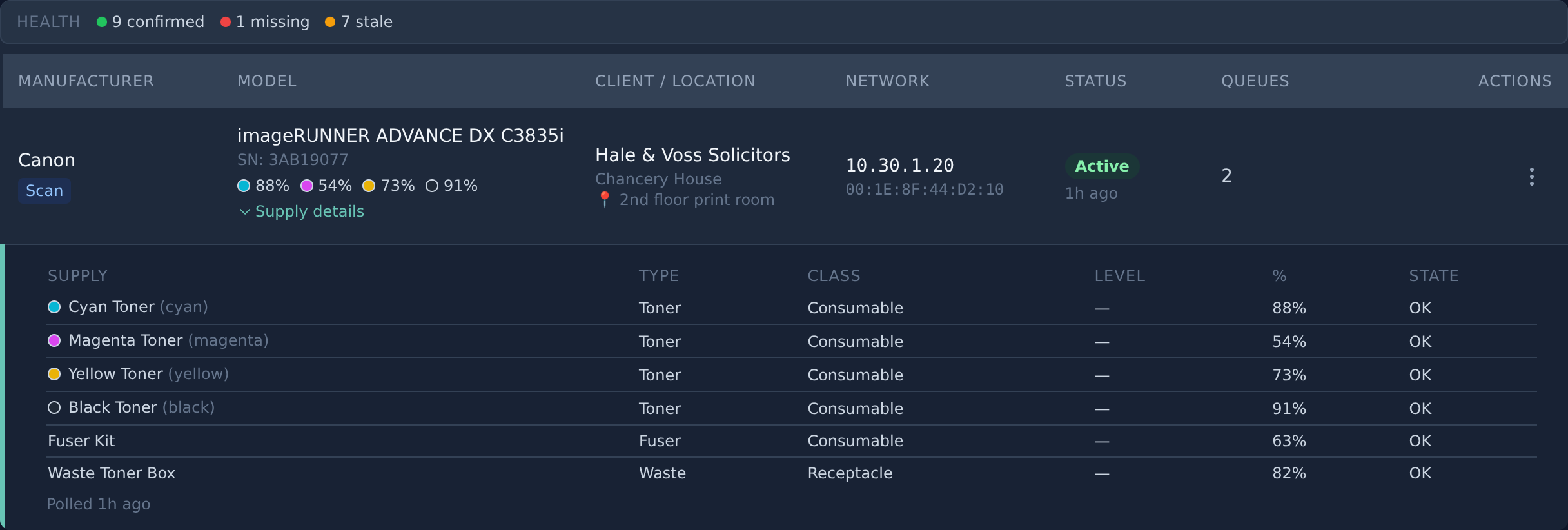
Task: Click the green confirmed health indicator dot
Action: click(x=101, y=22)
